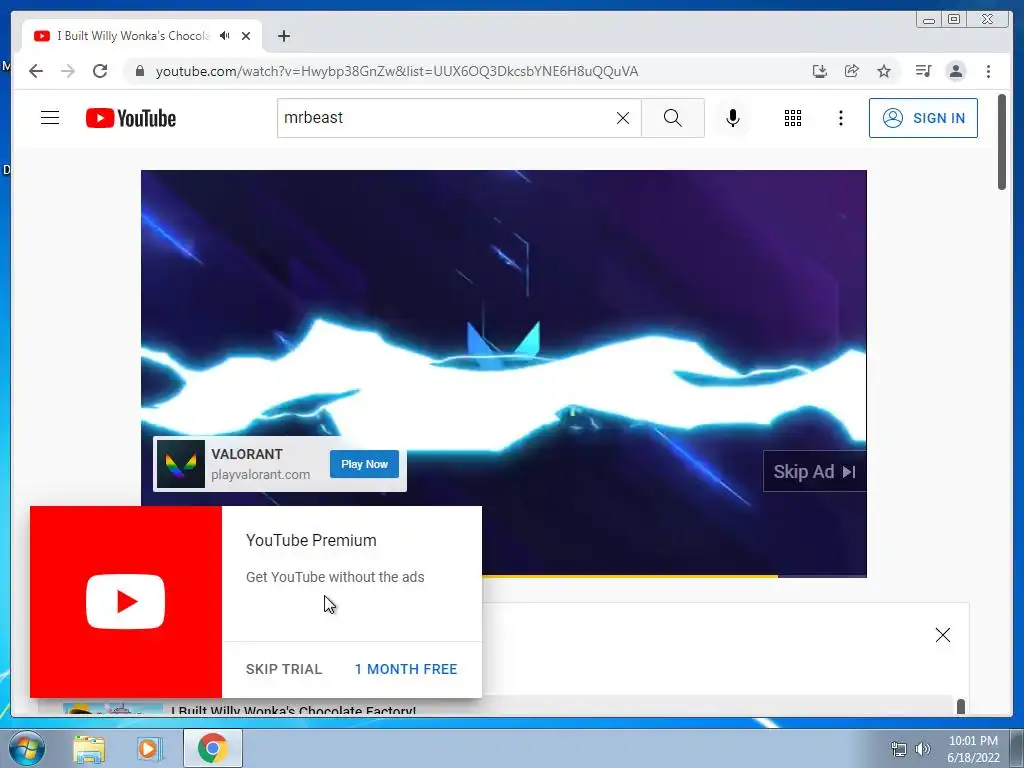Reload the page
Screen dimensions: 1024x768
point(100,71)
